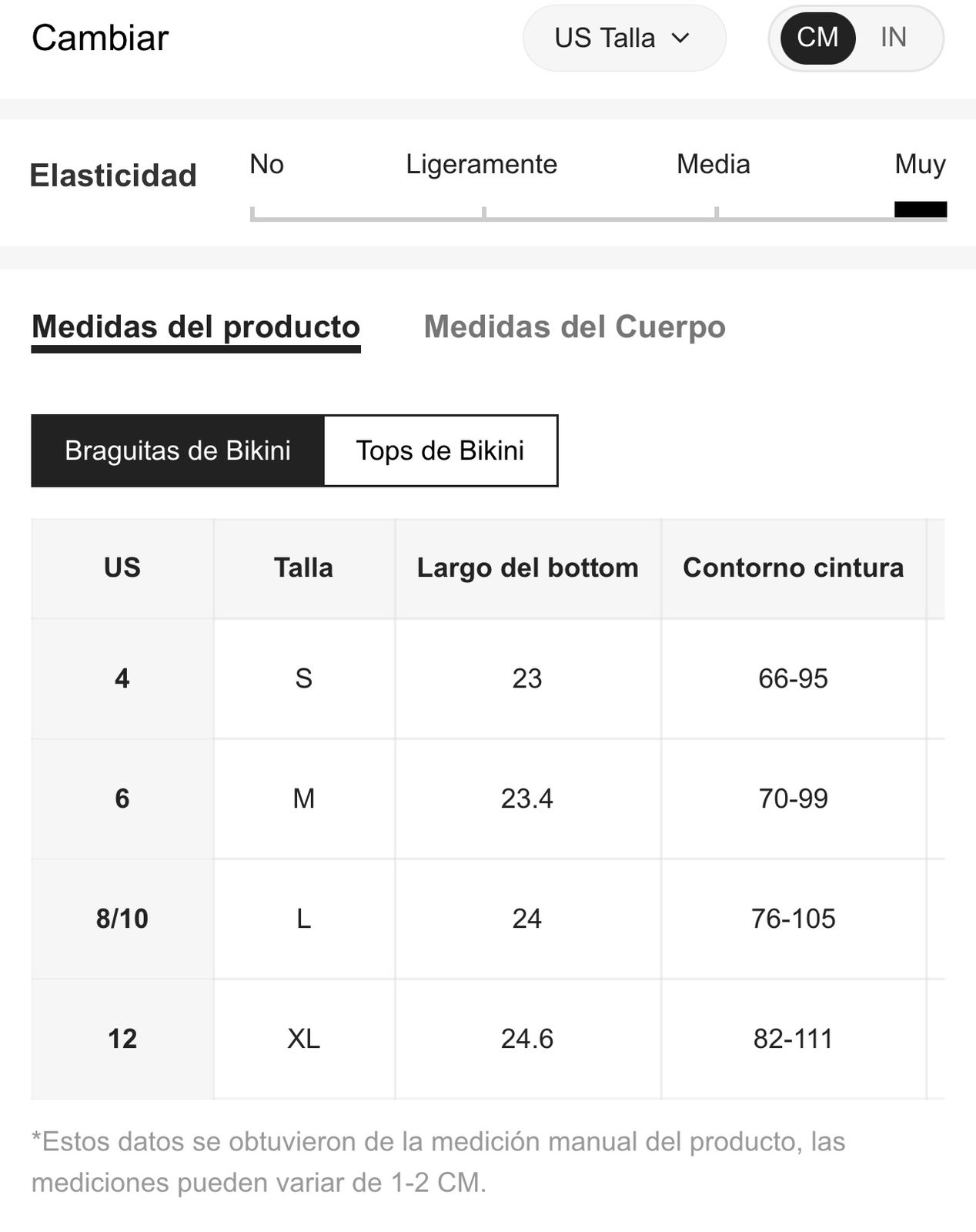Click the black Muy elasticity indicator
976x1232 pixels.
[921, 209]
